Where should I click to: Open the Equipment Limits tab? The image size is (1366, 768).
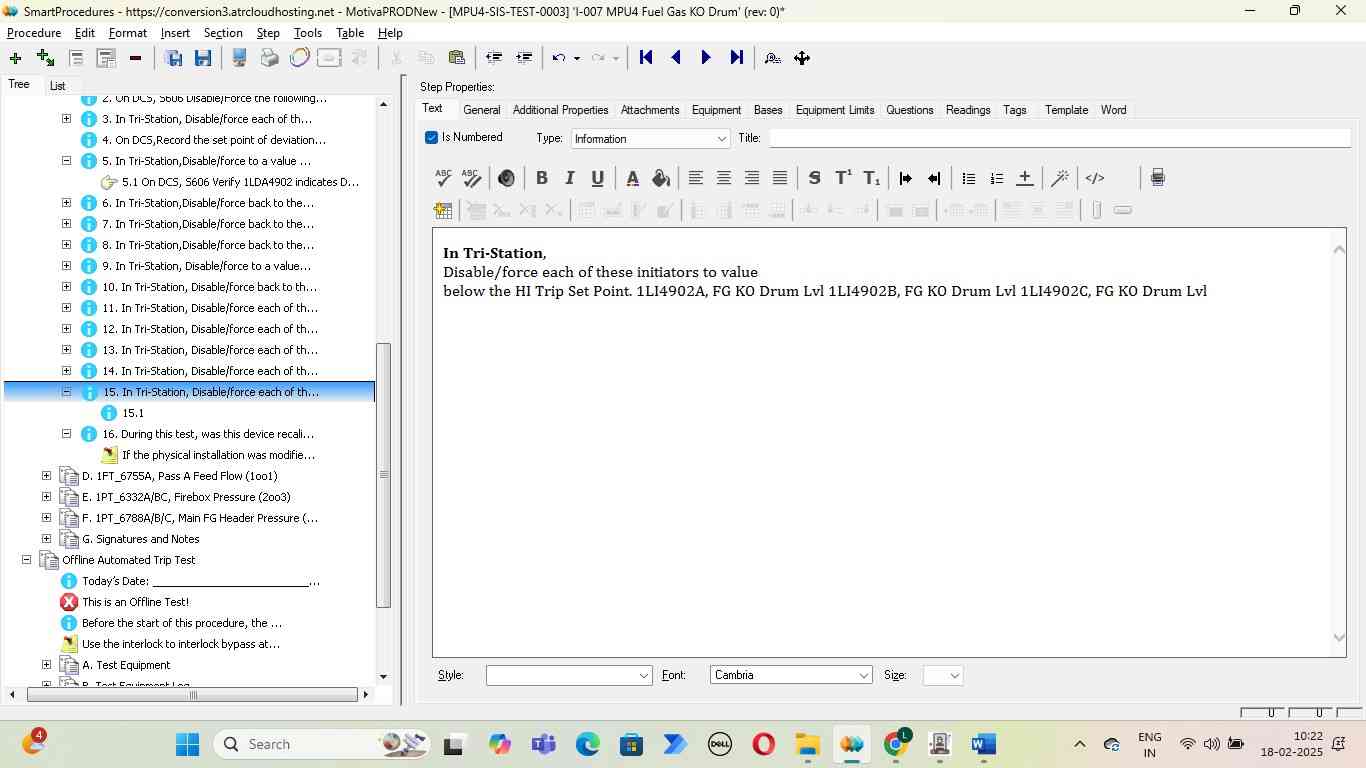[834, 110]
